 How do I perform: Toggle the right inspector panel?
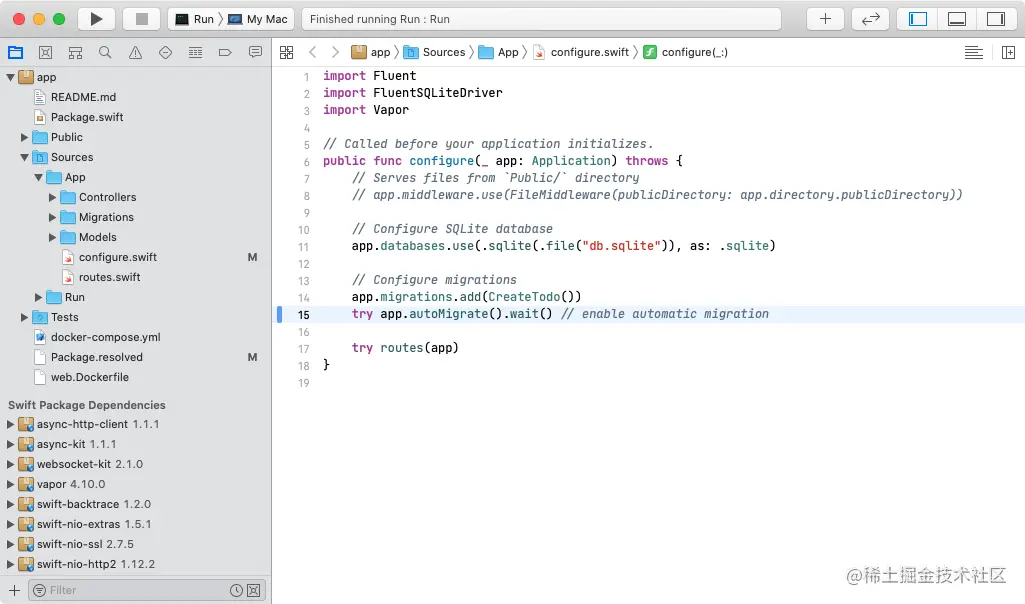(996, 19)
